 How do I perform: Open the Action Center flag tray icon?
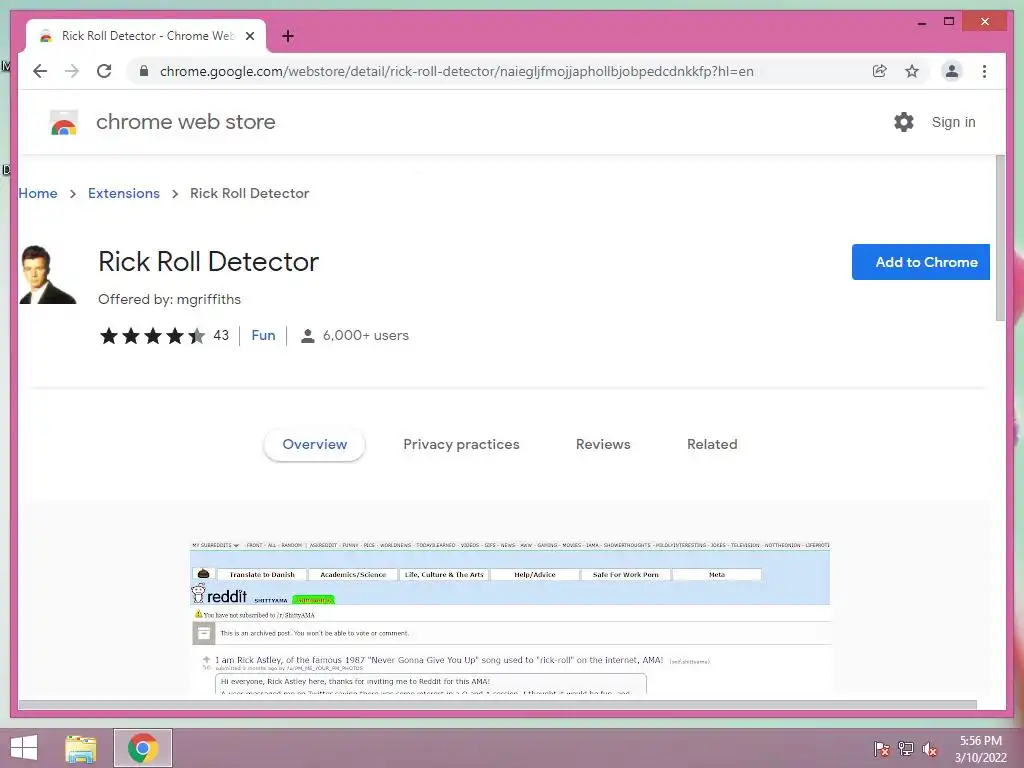coord(881,749)
